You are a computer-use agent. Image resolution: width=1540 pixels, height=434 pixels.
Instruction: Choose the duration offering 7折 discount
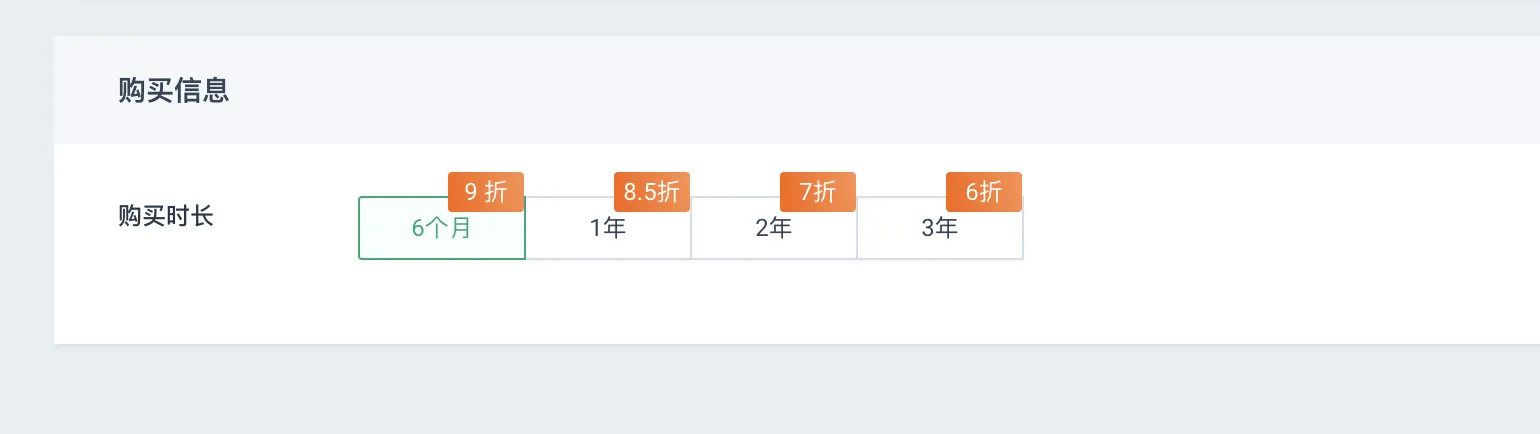pos(774,228)
